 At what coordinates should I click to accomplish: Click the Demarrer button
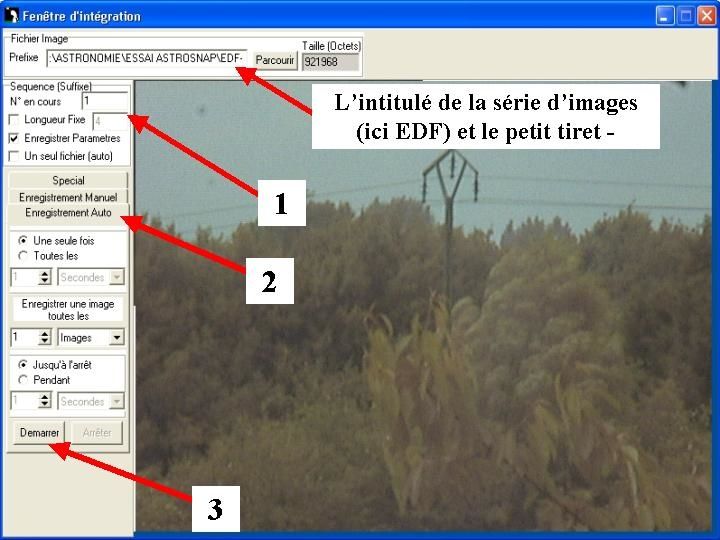tap(39, 433)
